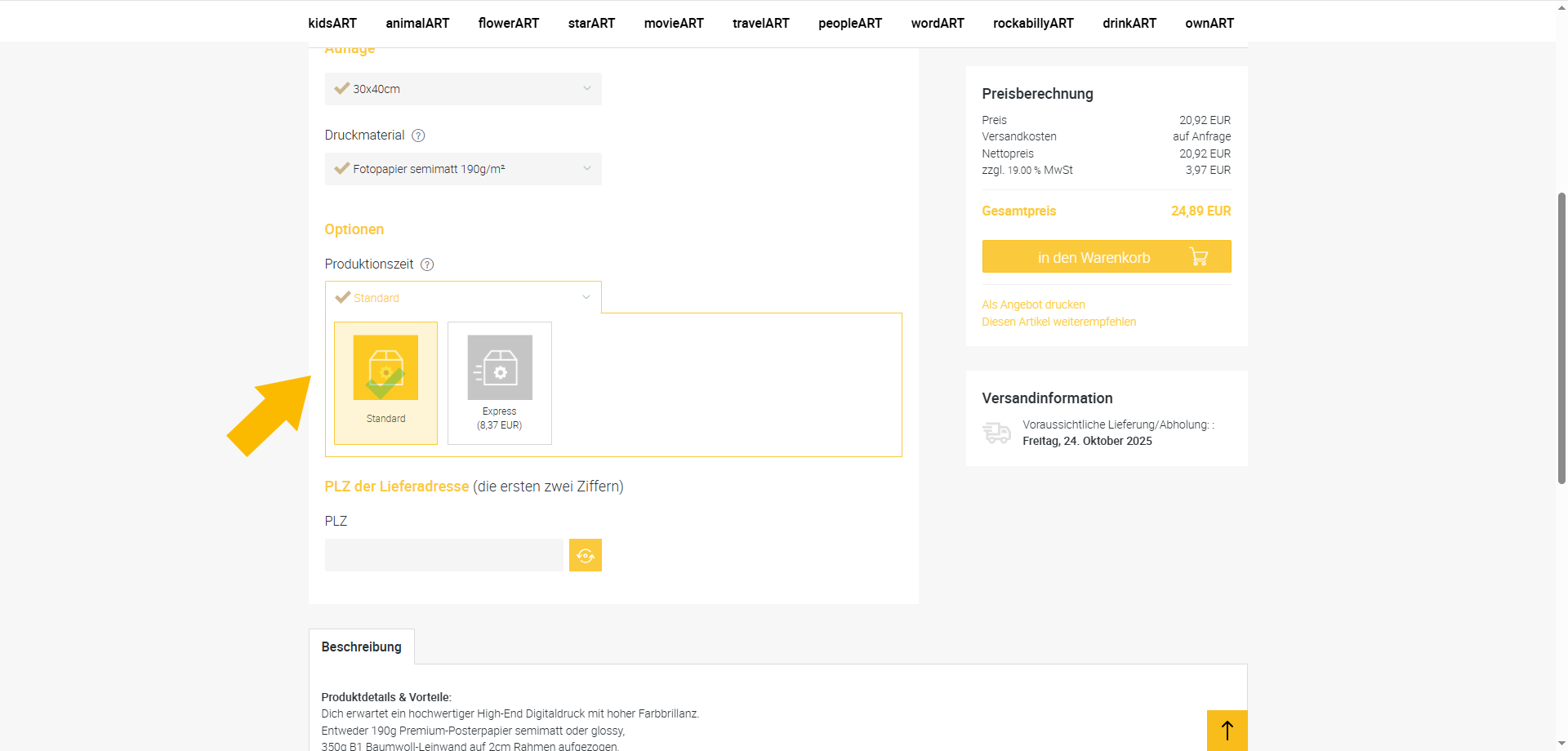Viewport: 1568px width, 751px height.
Task: Click the scroll-to-top arrow button
Action: click(x=1227, y=730)
